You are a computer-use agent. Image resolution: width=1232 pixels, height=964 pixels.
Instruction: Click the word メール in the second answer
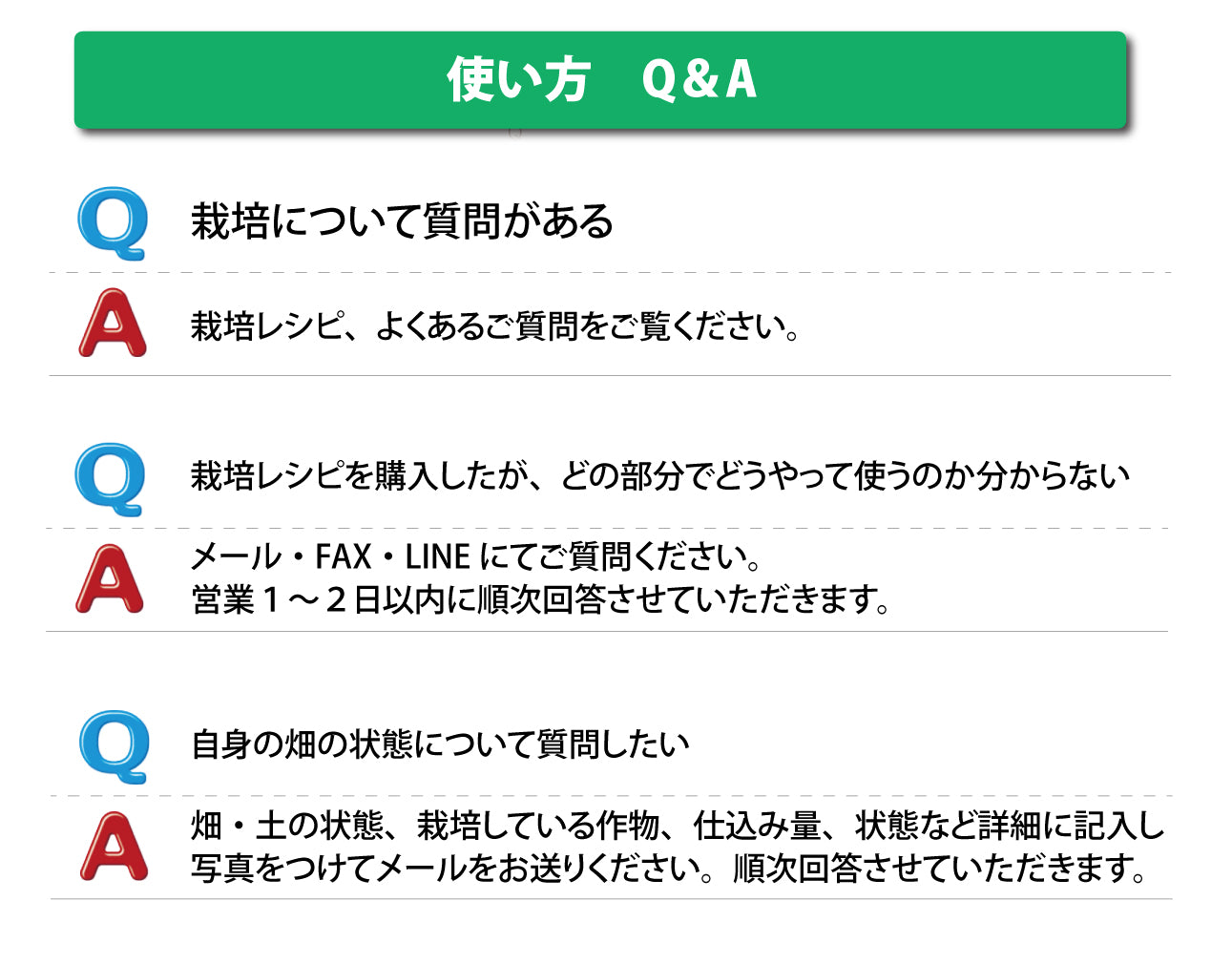237,556
